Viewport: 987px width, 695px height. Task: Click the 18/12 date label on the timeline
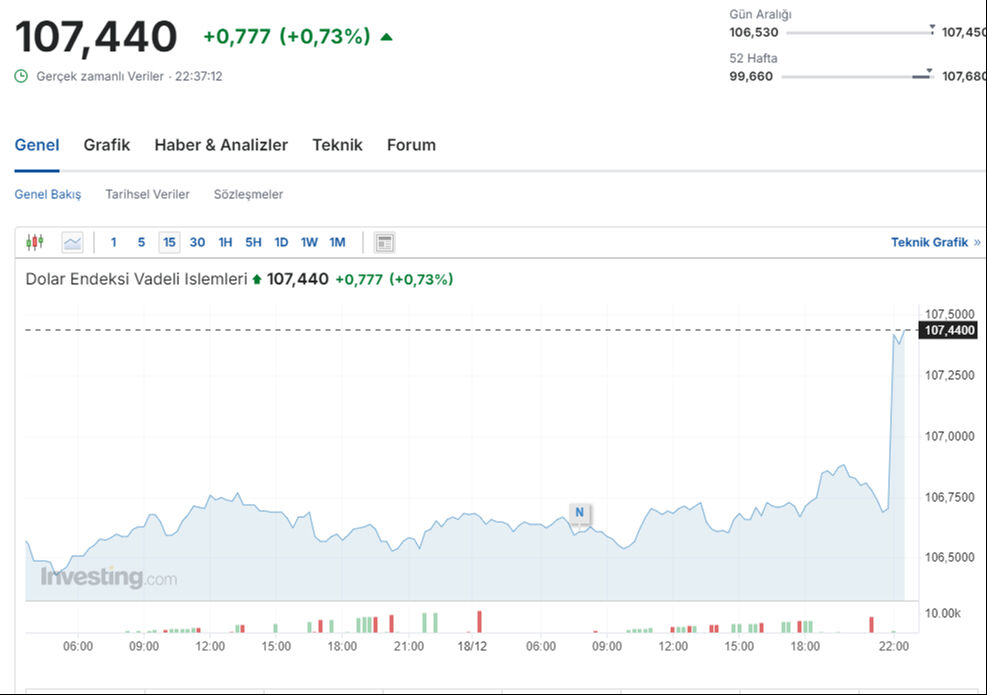[x=473, y=647]
